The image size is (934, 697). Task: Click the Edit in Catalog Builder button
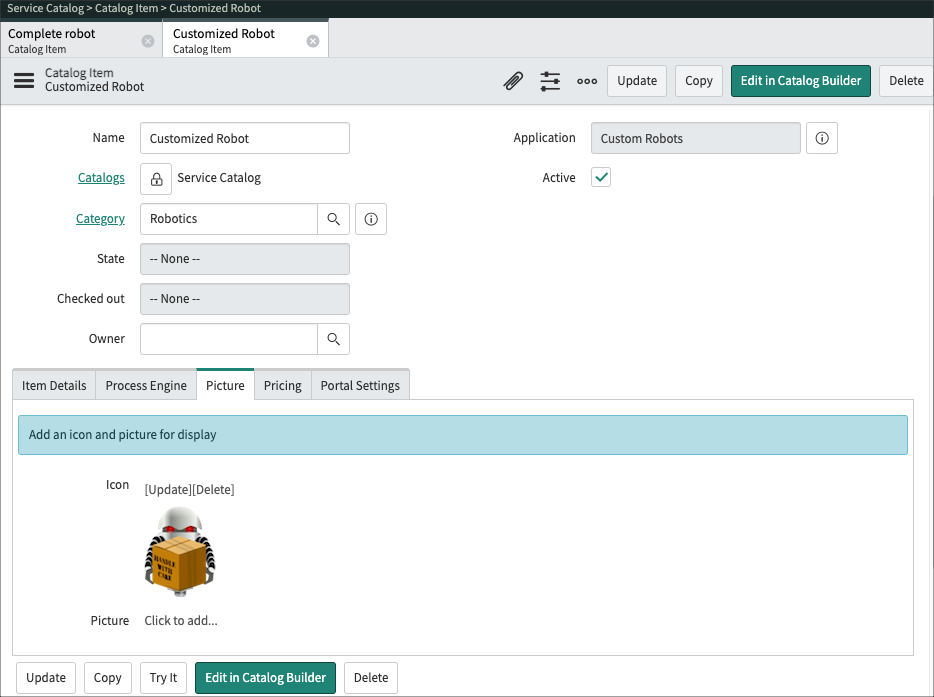pyautogui.click(x=800, y=81)
